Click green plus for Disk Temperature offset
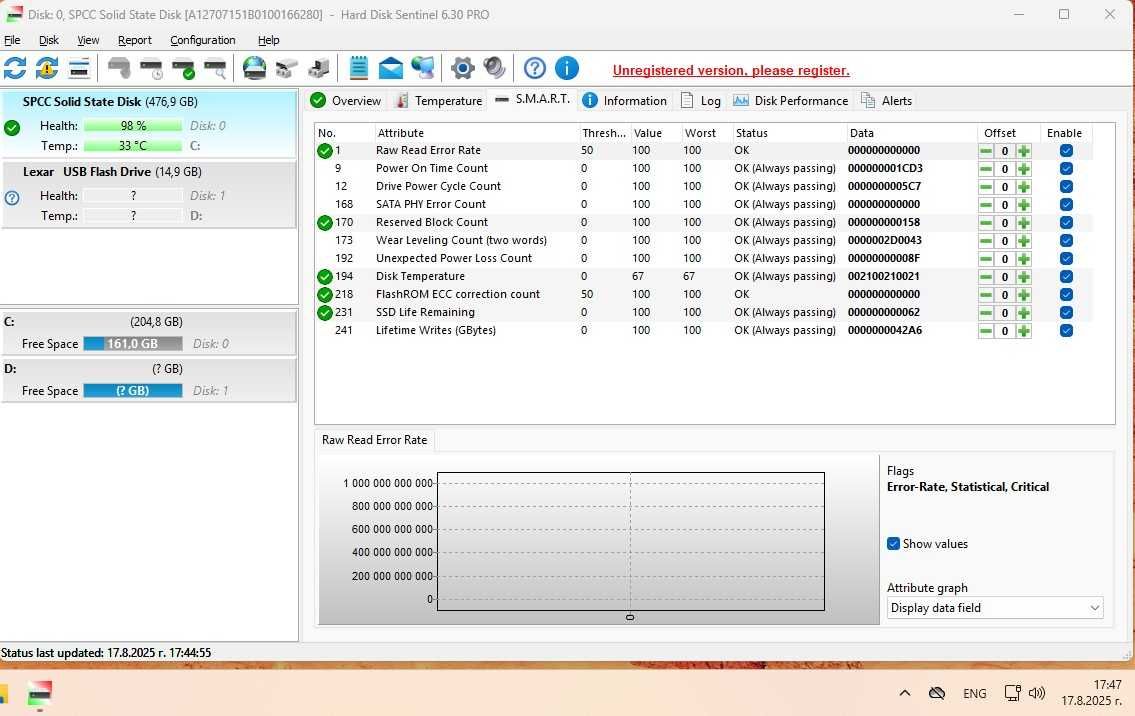 [1024, 277]
